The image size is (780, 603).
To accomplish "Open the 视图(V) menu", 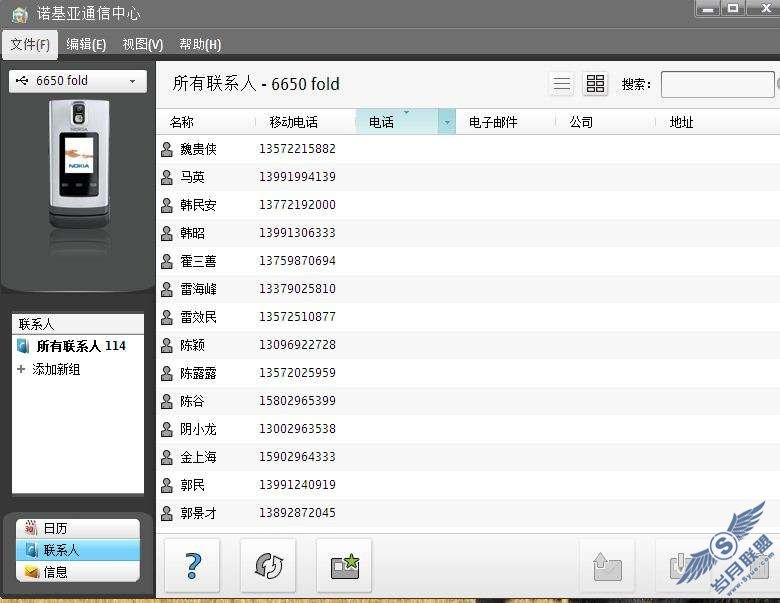I will [143, 44].
